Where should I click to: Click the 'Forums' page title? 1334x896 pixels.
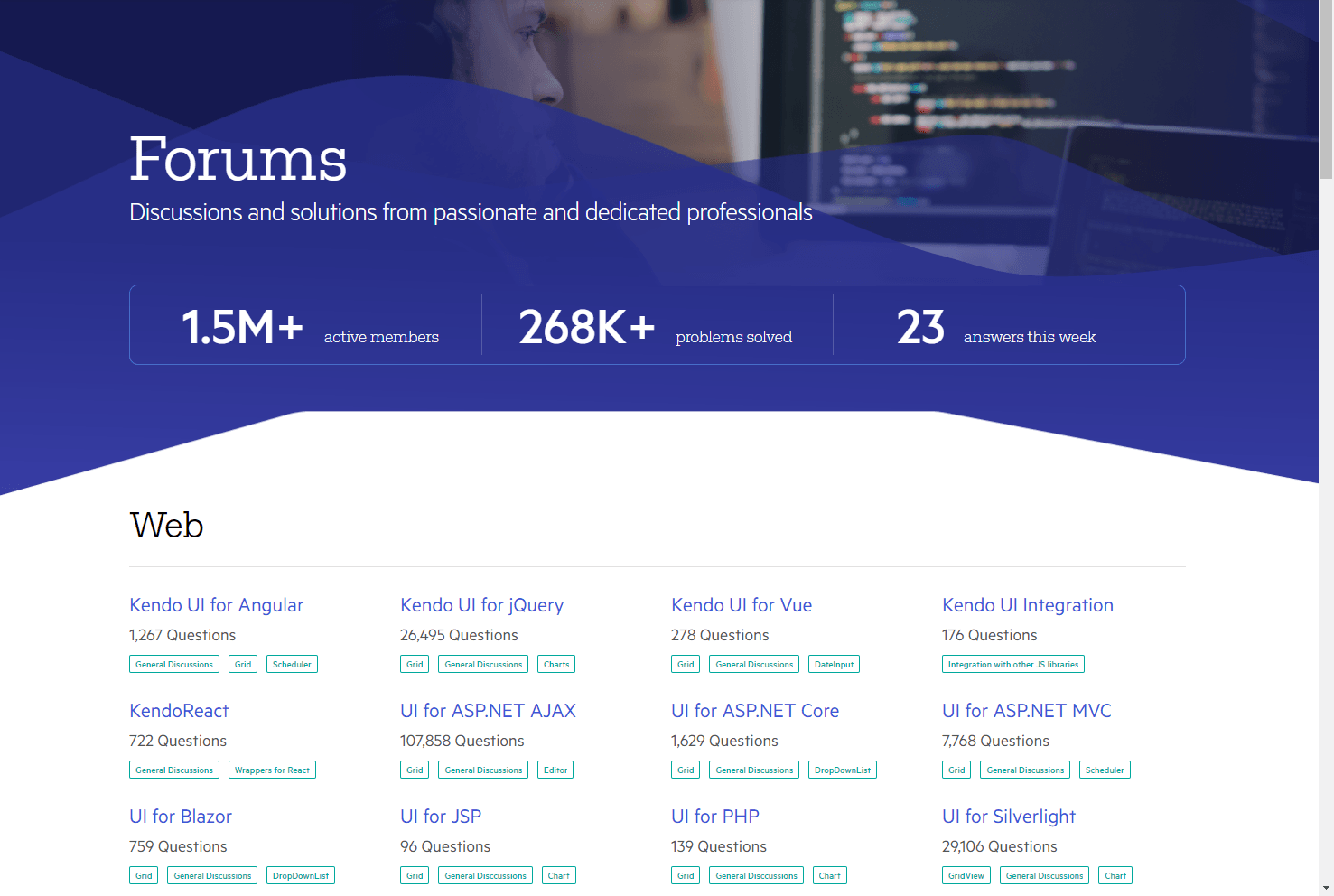(238, 159)
